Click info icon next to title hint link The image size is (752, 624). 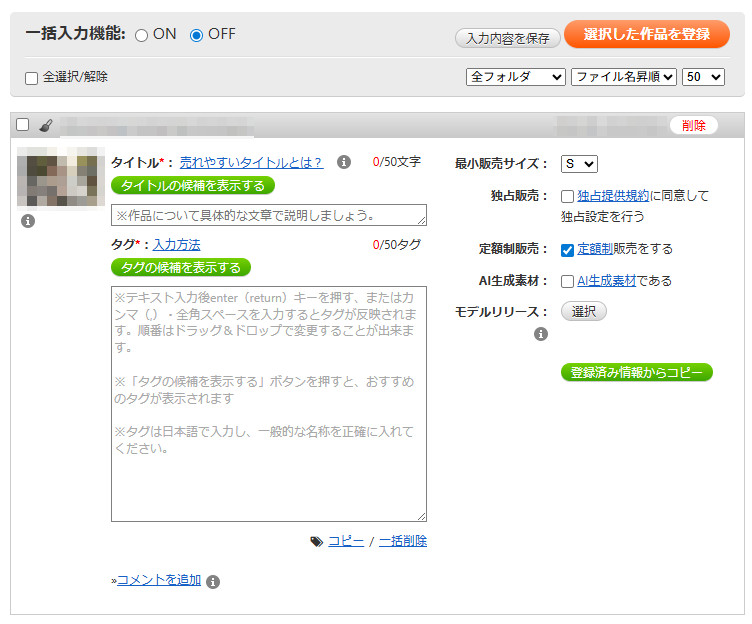[344, 162]
